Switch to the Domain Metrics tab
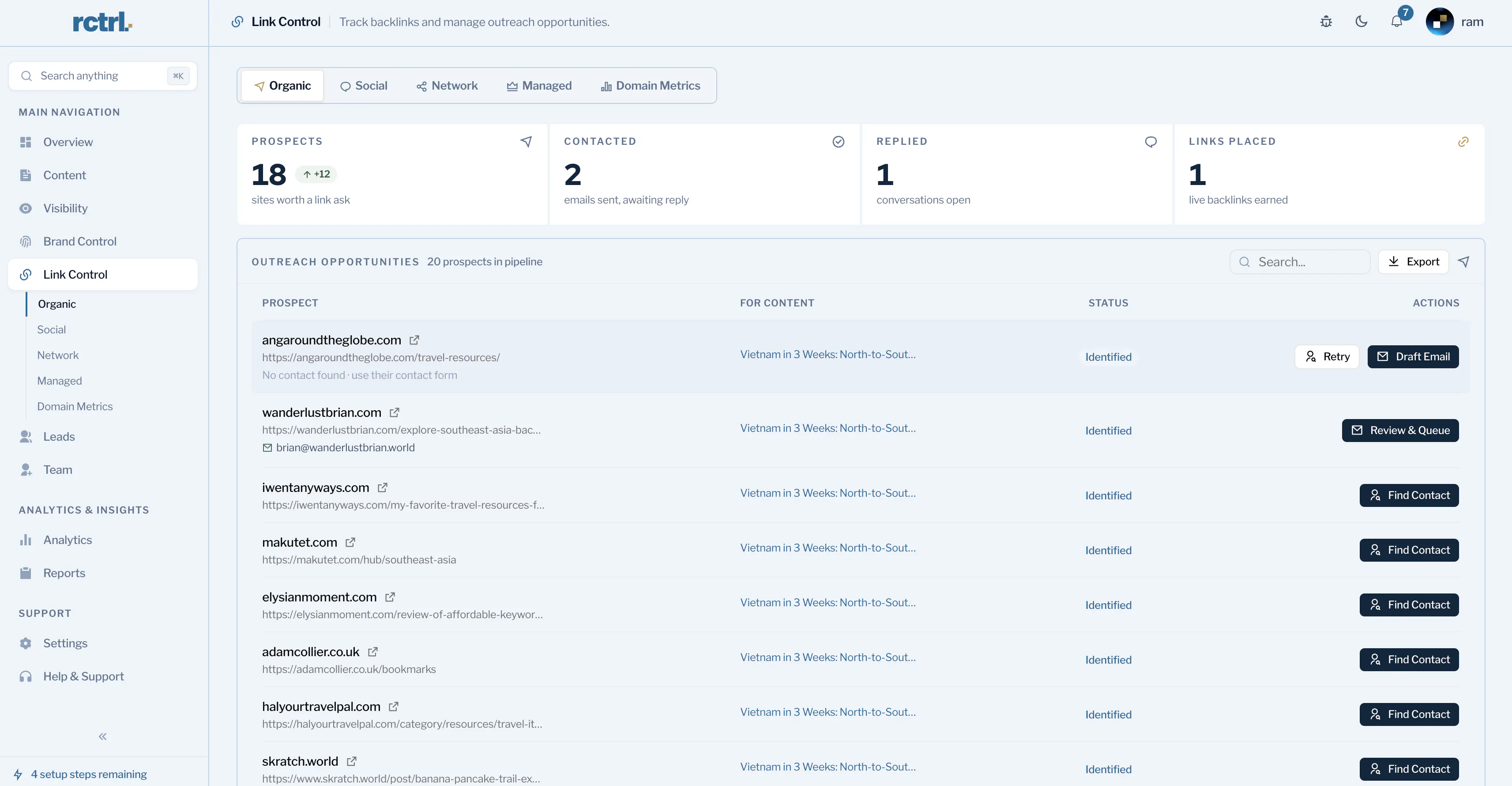1512x786 pixels. pyautogui.click(x=651, y=86)
